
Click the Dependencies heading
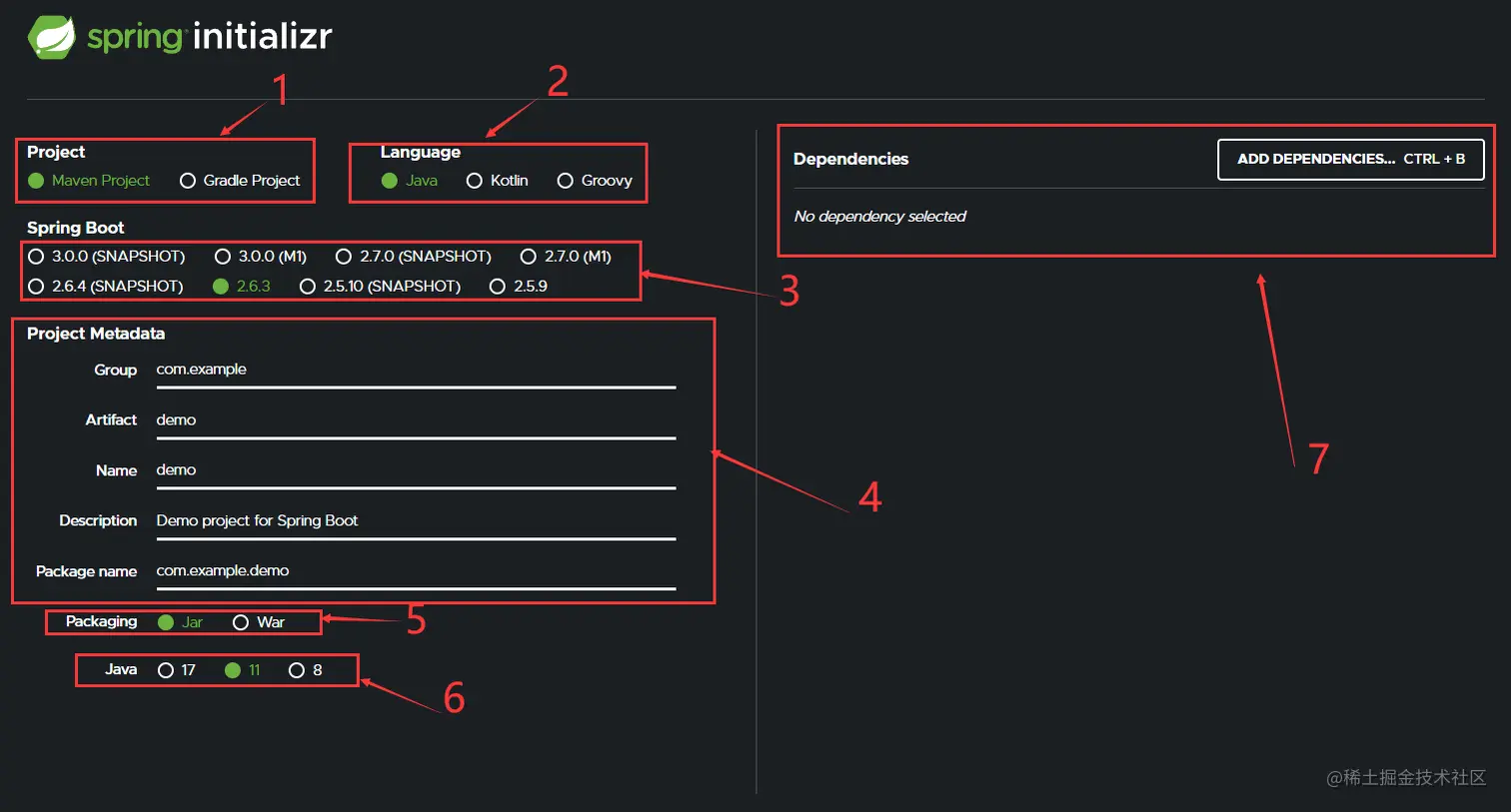point(850,159)
